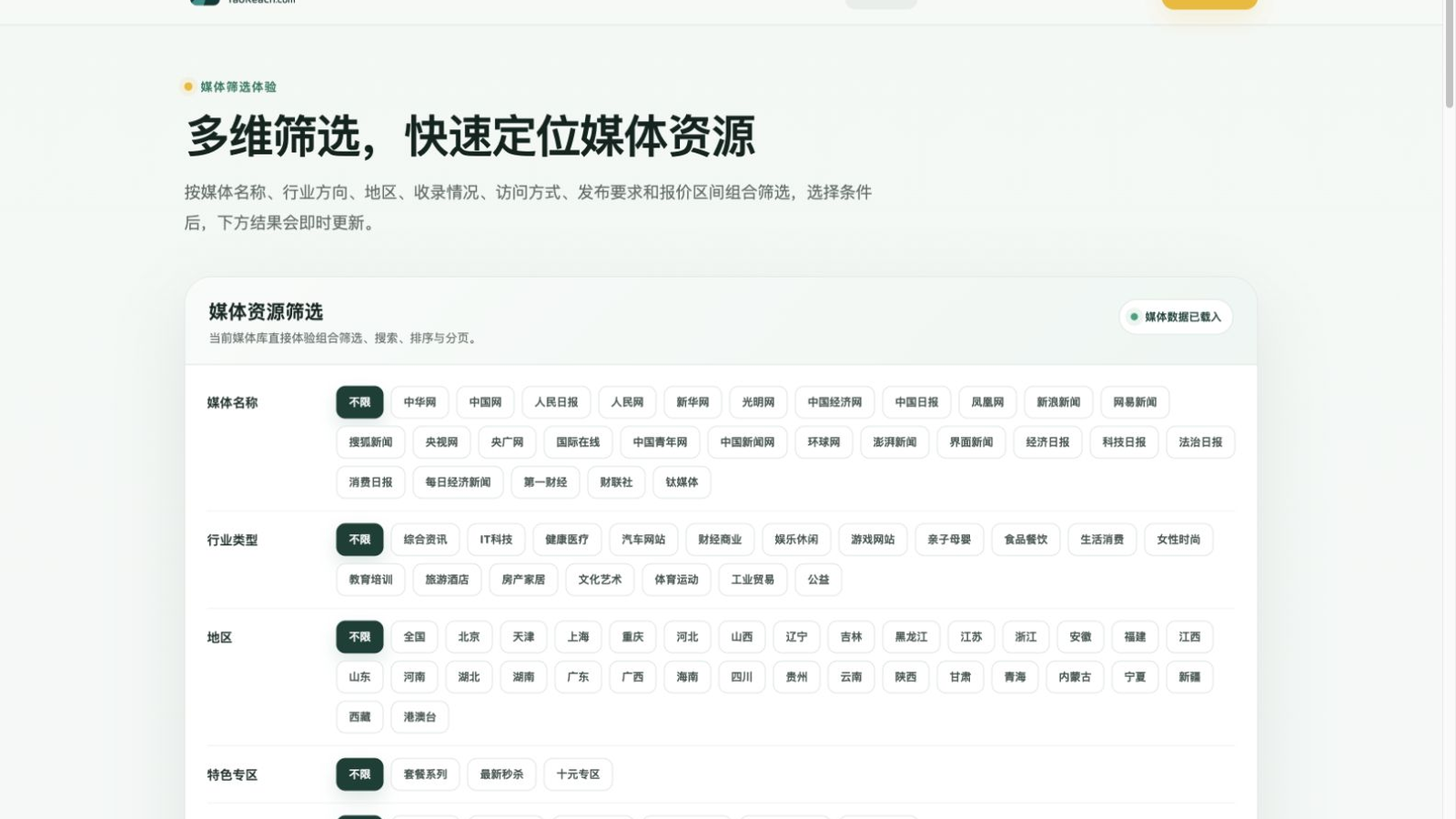Pick the 第一财经 chip

click(545, 482)
